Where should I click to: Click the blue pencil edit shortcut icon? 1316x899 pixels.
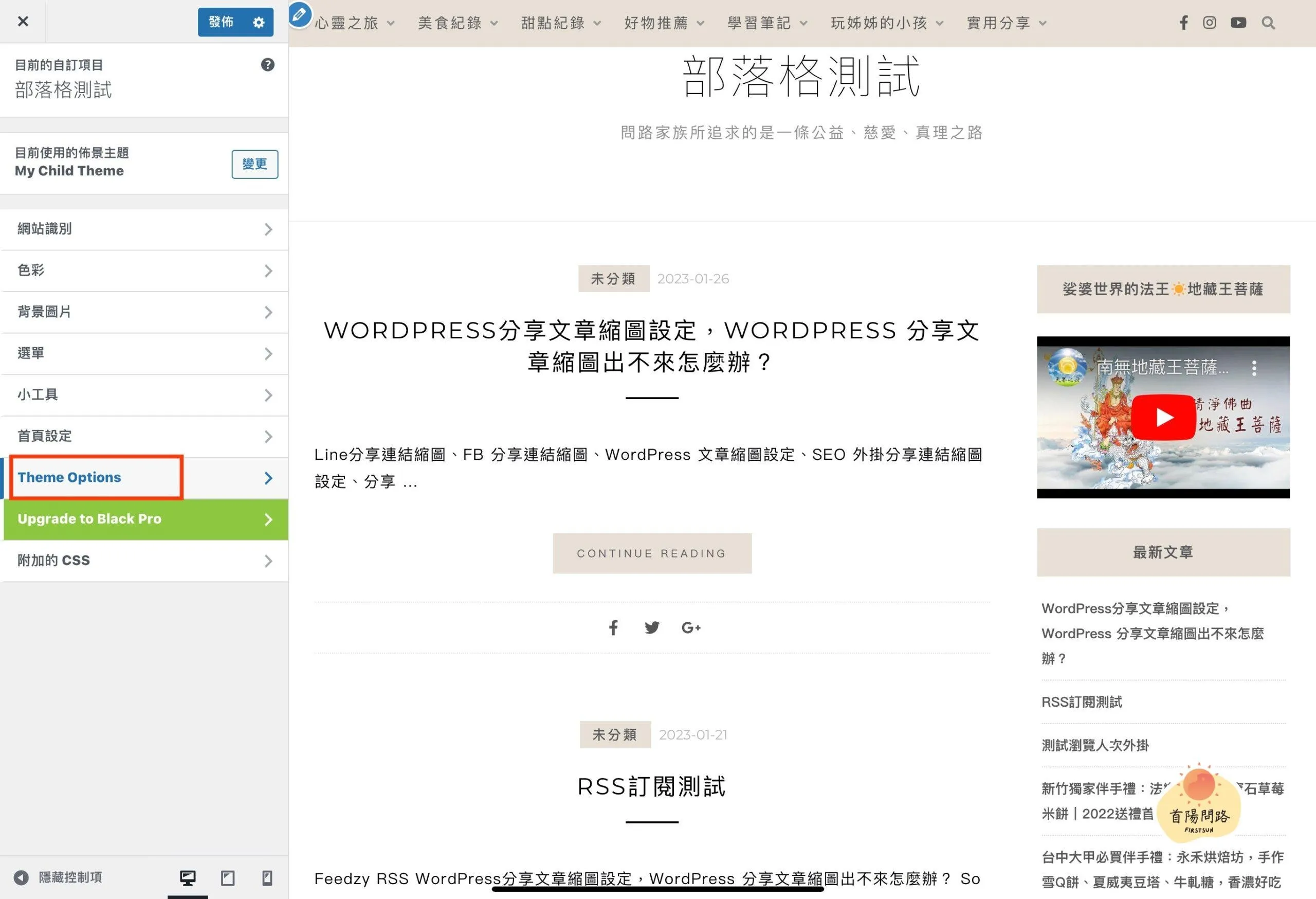(x=300, y=14)
